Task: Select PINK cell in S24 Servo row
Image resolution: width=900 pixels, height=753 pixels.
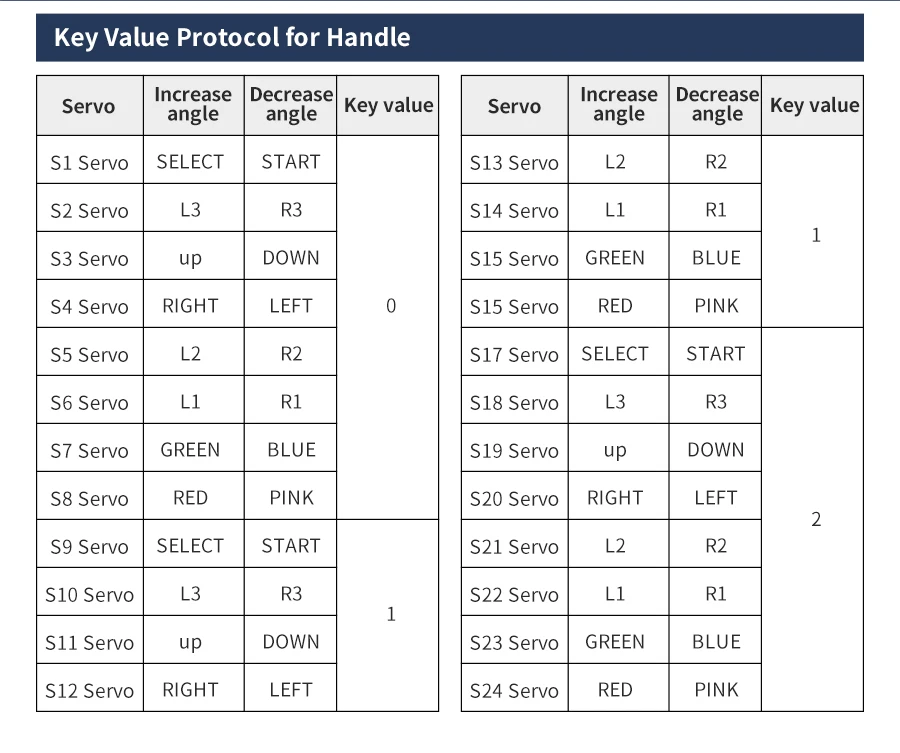Action: (716, 690)
